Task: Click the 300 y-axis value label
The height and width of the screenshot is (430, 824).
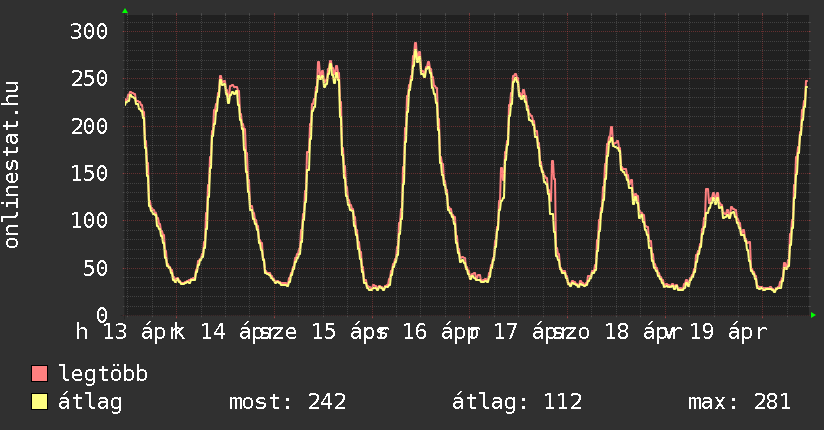Action: [87, 31]
